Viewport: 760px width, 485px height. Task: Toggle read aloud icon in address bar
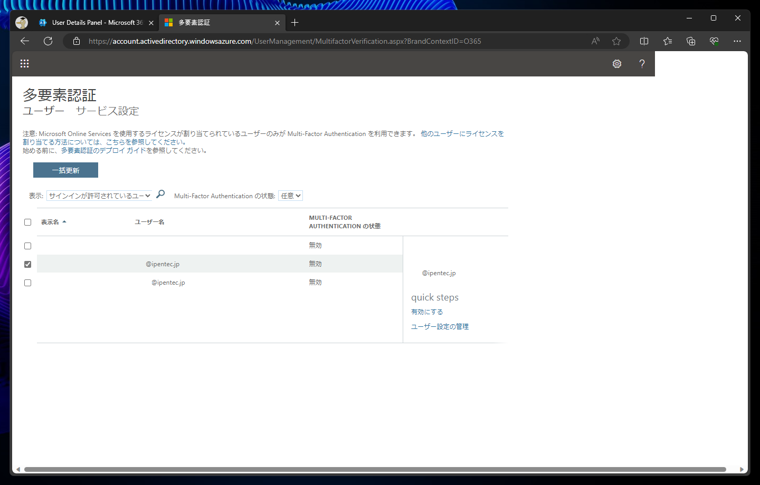595,41
